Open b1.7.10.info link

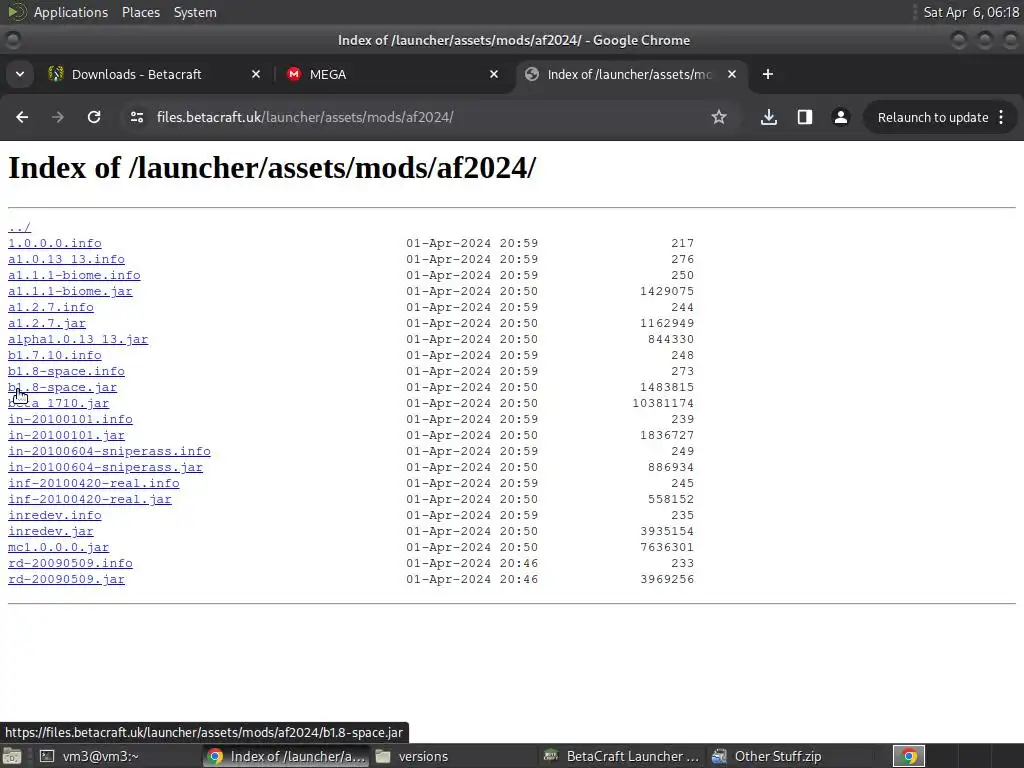(x=55, y=355)
